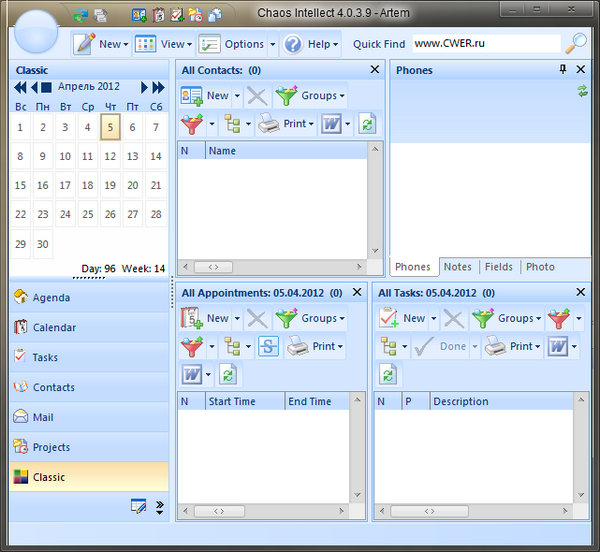Click the filter funnel icon in Contacts toolbar

tap(192, 124)
